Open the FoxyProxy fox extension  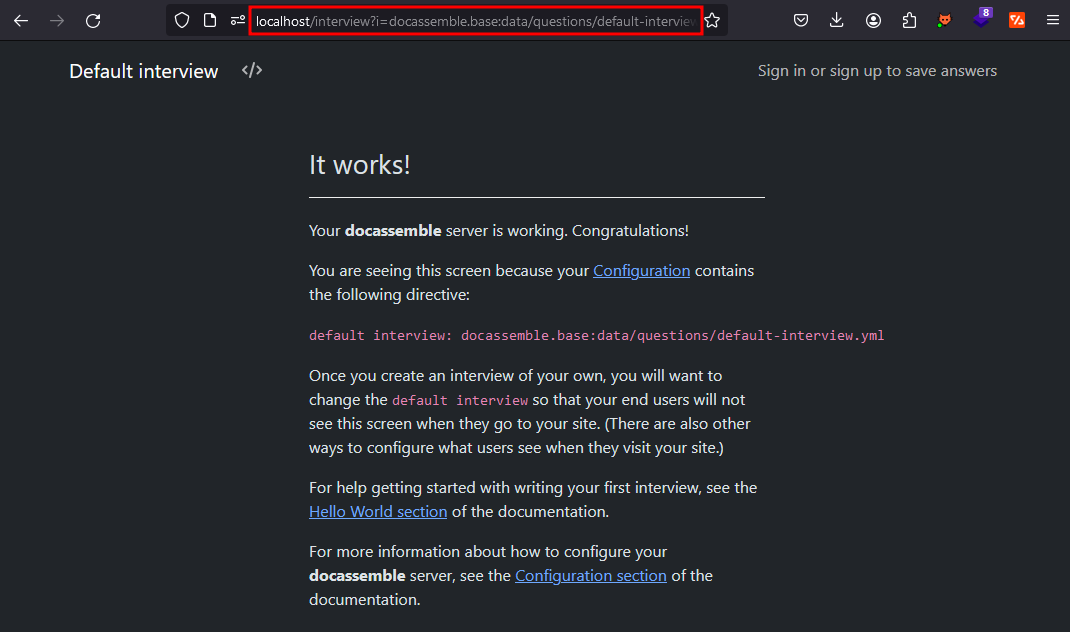coord(944,20)
